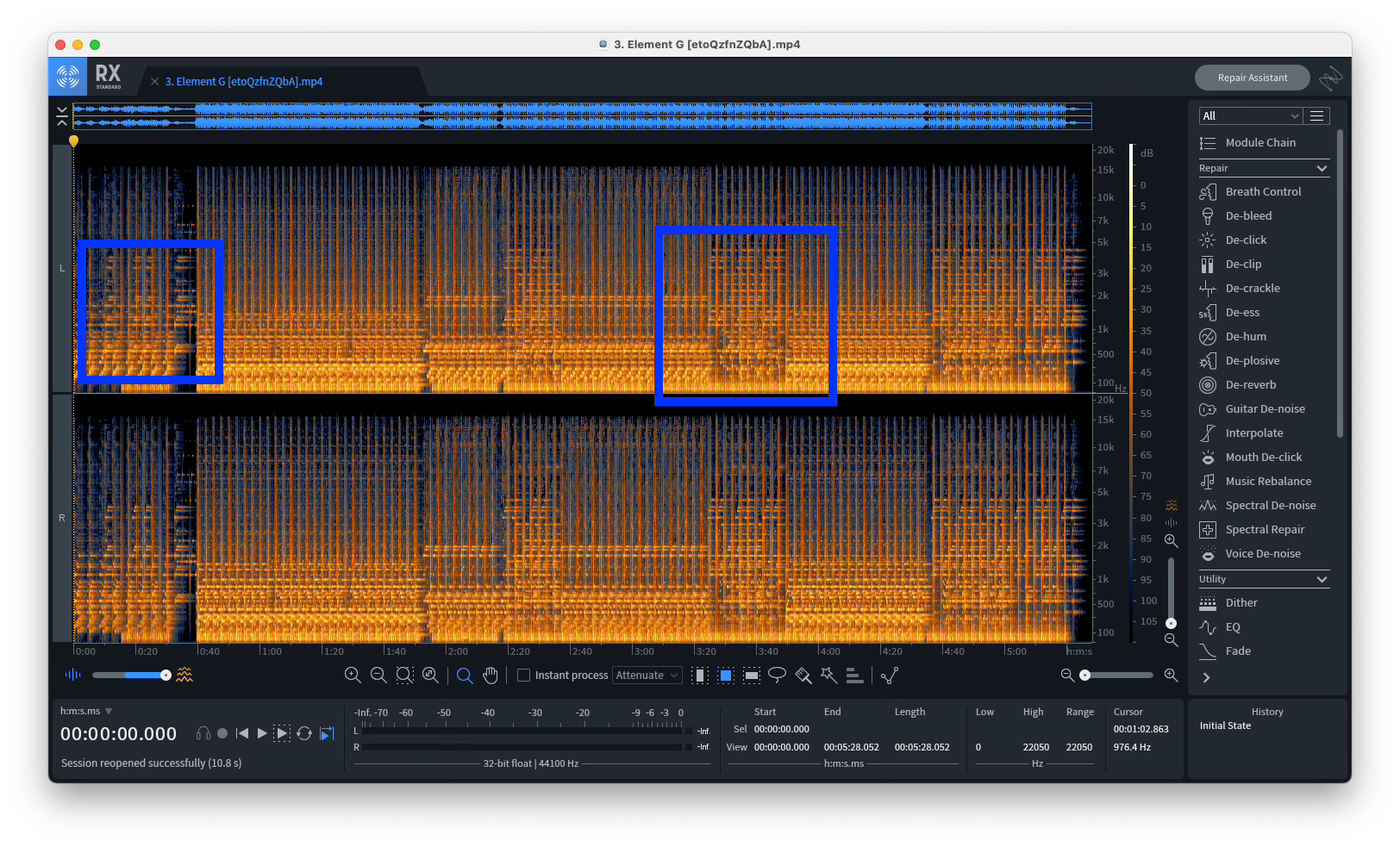This screenshot has height=847, width=1400.
Task: Click the spectrogram view icon beside opacity slider
Action: point(184,675)
